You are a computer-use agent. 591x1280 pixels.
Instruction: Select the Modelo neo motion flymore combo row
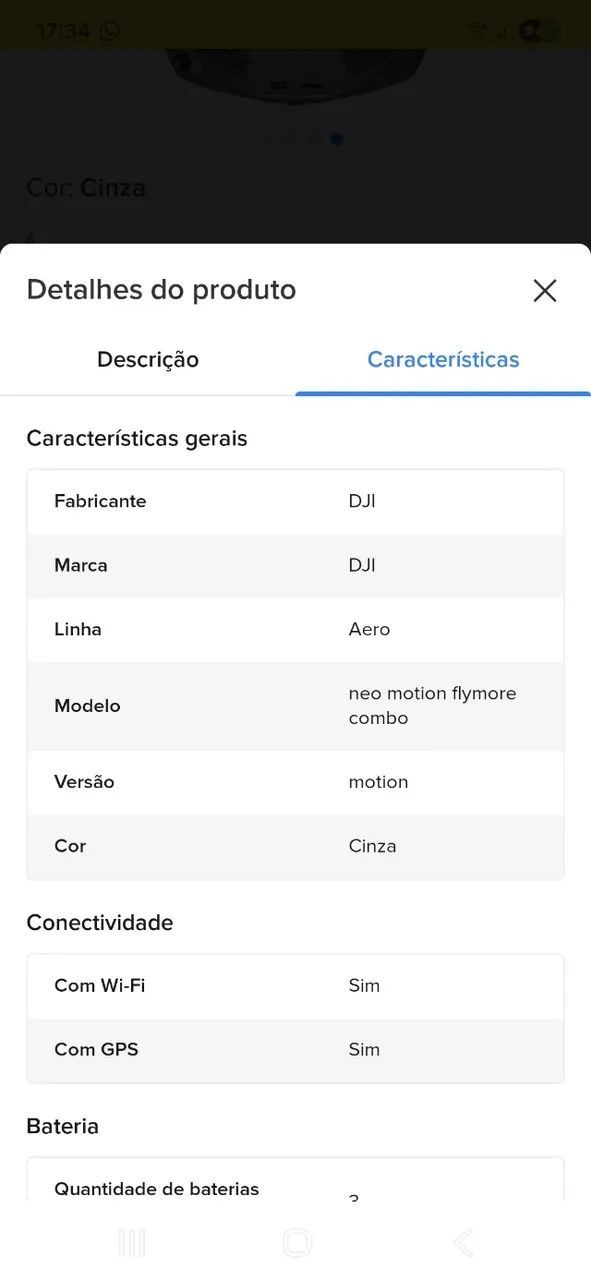pos(296,705)
